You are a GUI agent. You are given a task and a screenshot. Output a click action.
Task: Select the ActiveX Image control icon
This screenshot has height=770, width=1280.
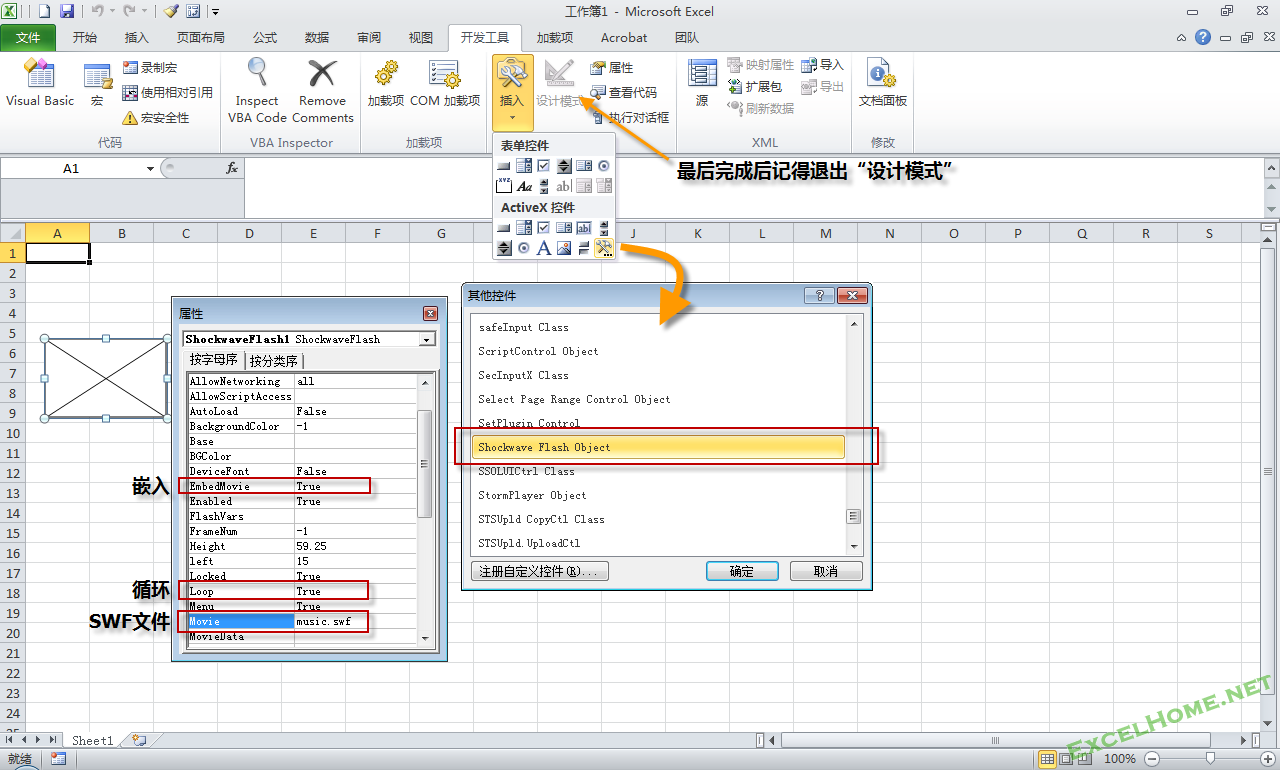(564, 248)
